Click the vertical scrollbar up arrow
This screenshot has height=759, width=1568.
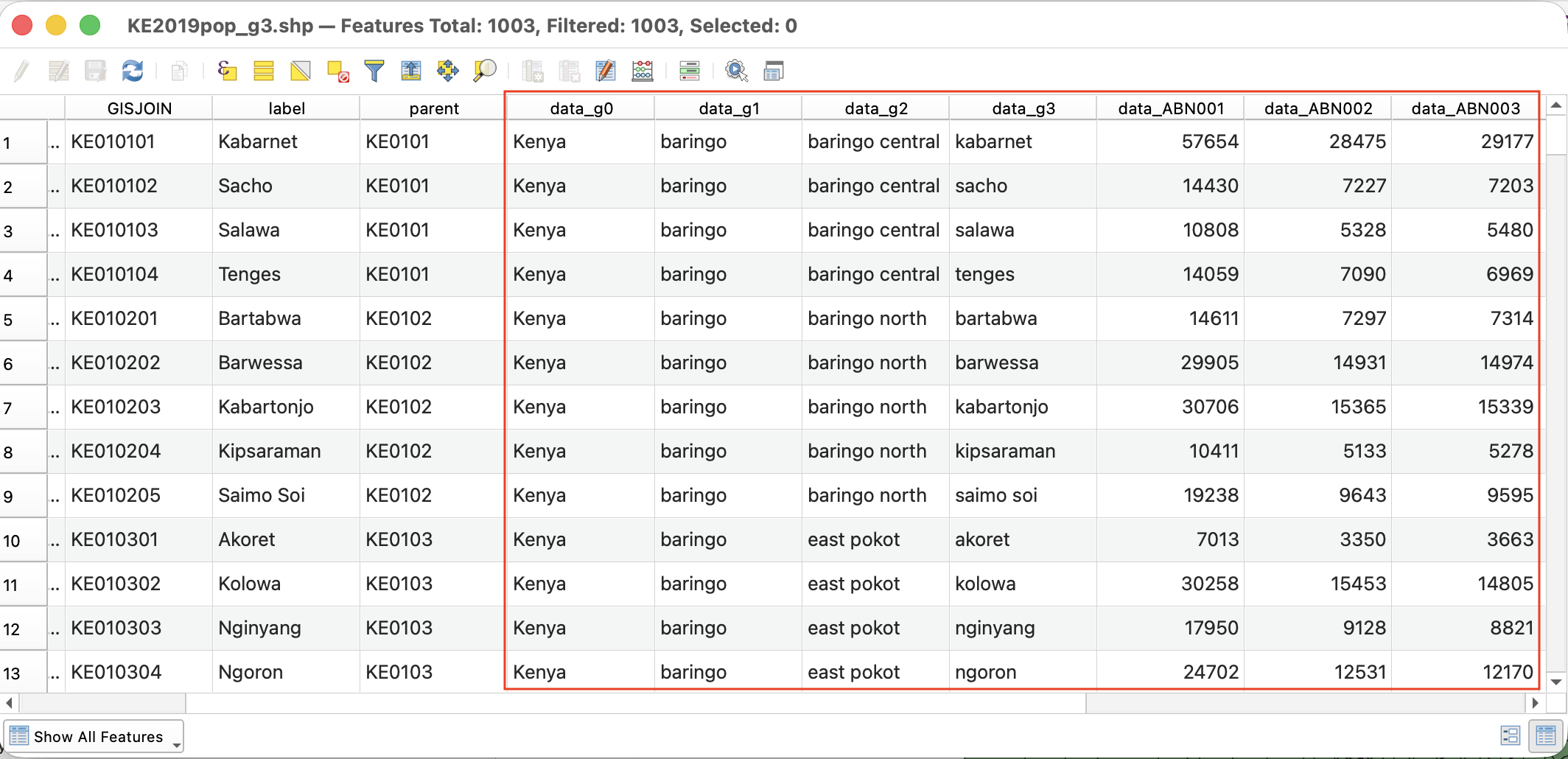[x=1555, y=105]
